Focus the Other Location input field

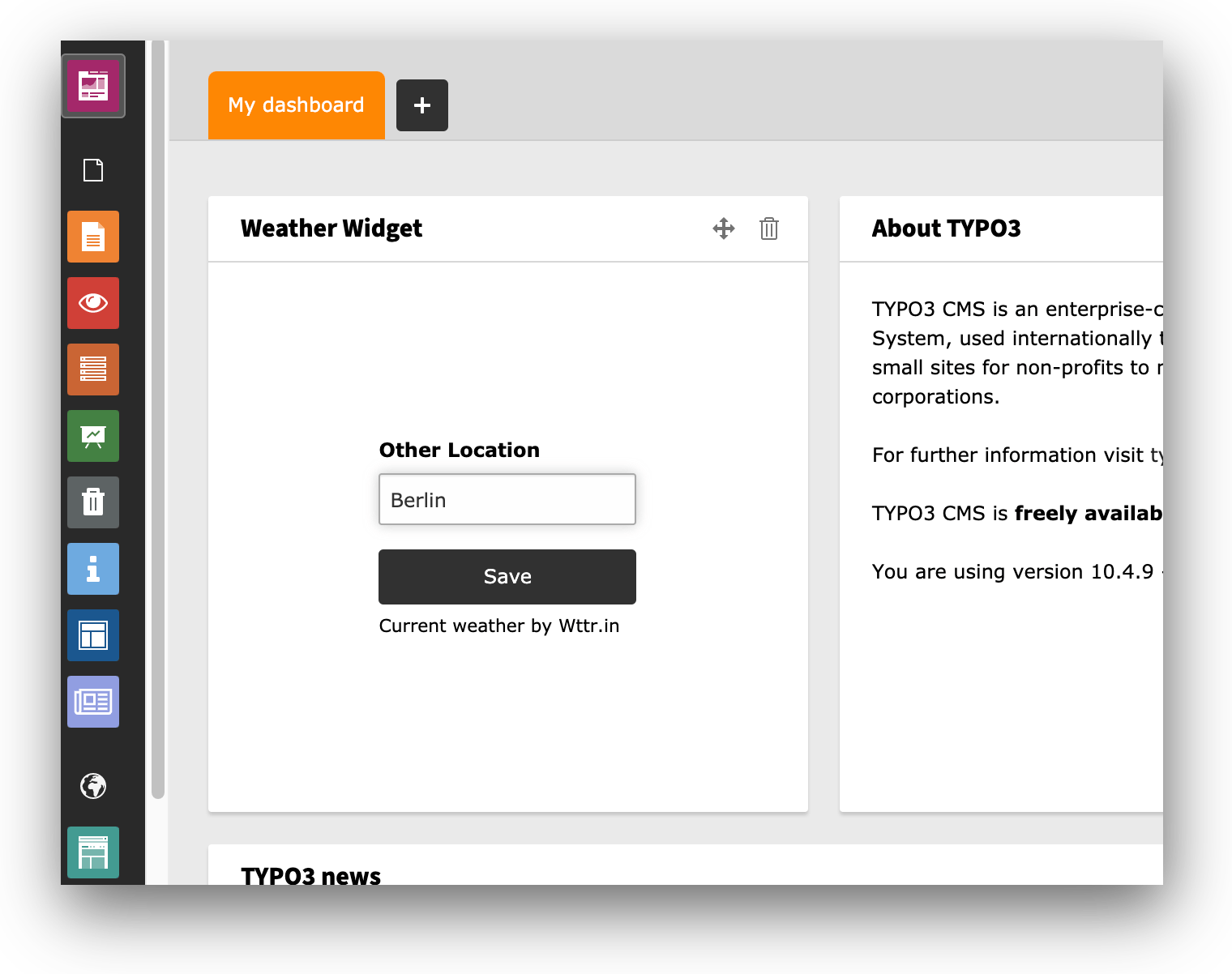pyautogui.click(x=507, y=499)
